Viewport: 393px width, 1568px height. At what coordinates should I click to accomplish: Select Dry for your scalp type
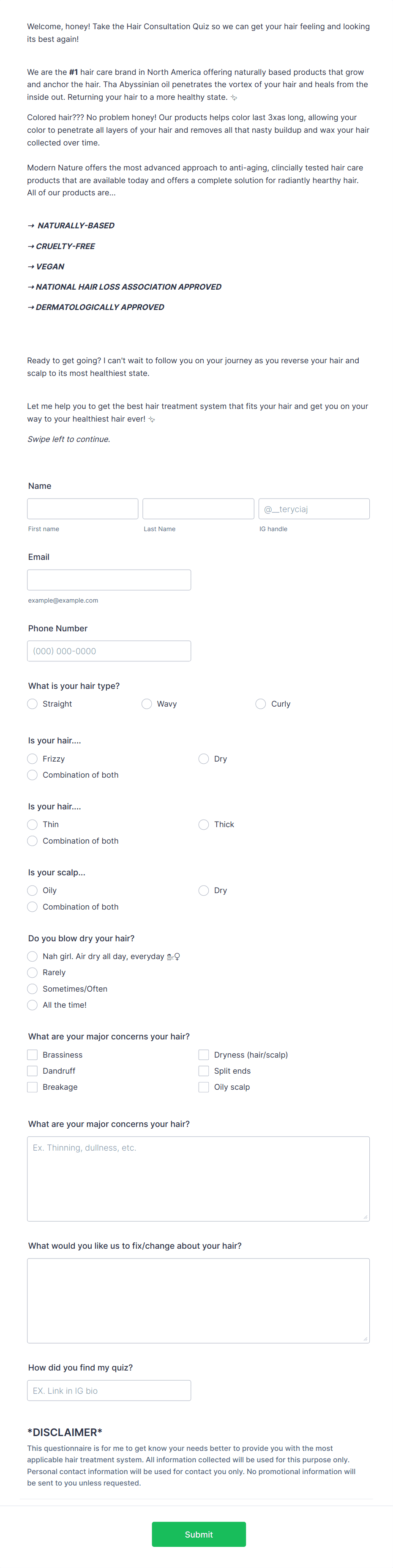204,890
